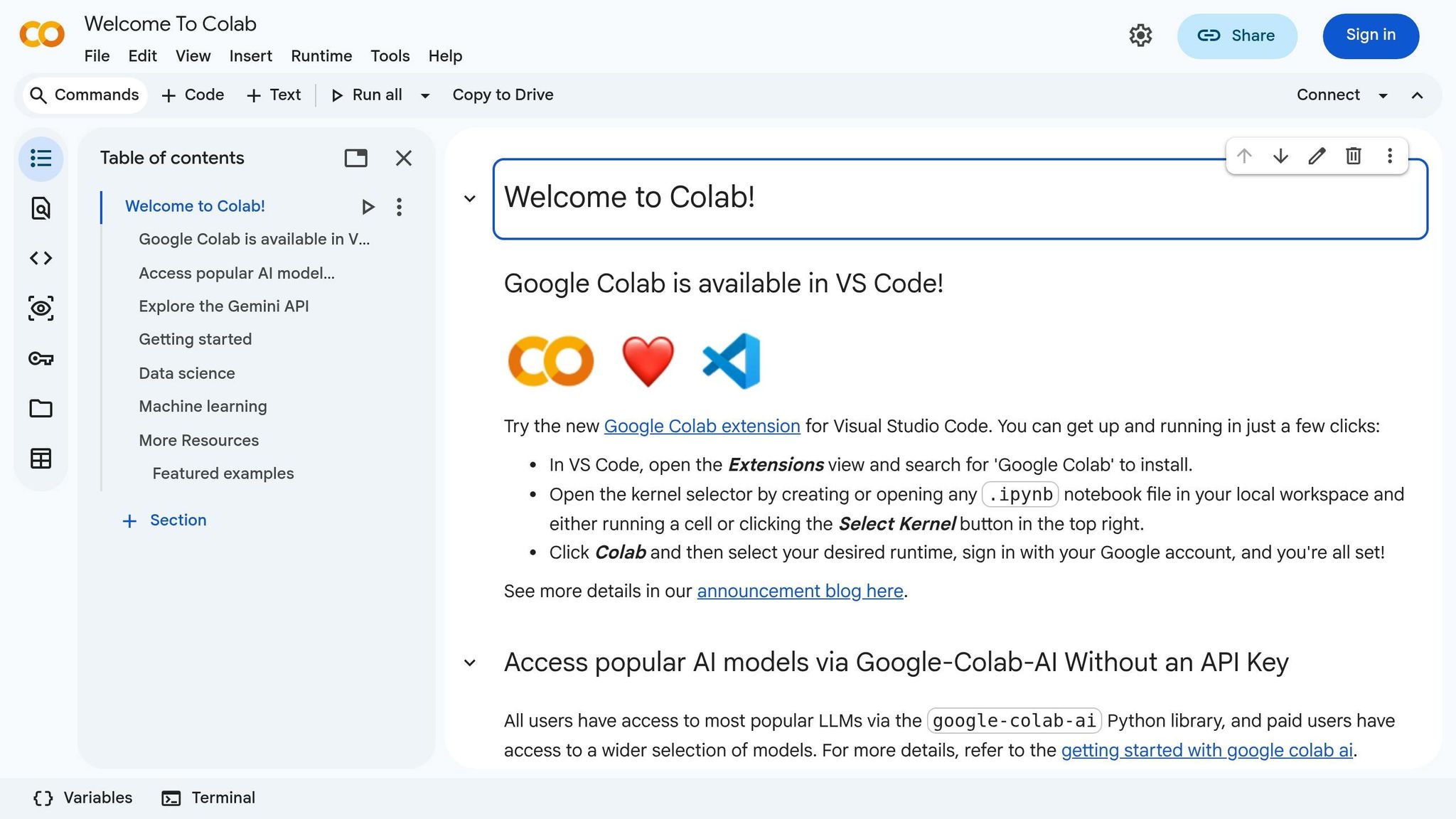1456x819 pixels.
Task: Open the Files folder sidebar icon
Action: [x=41, y=408]
